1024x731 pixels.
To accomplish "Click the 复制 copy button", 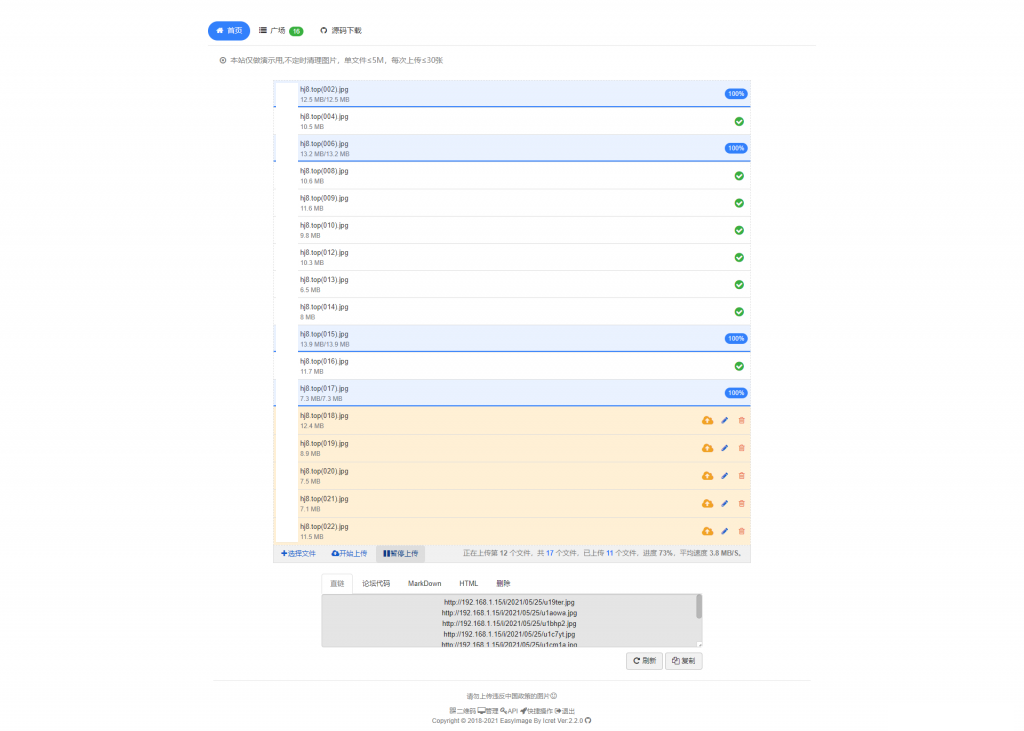I will 683,661.
